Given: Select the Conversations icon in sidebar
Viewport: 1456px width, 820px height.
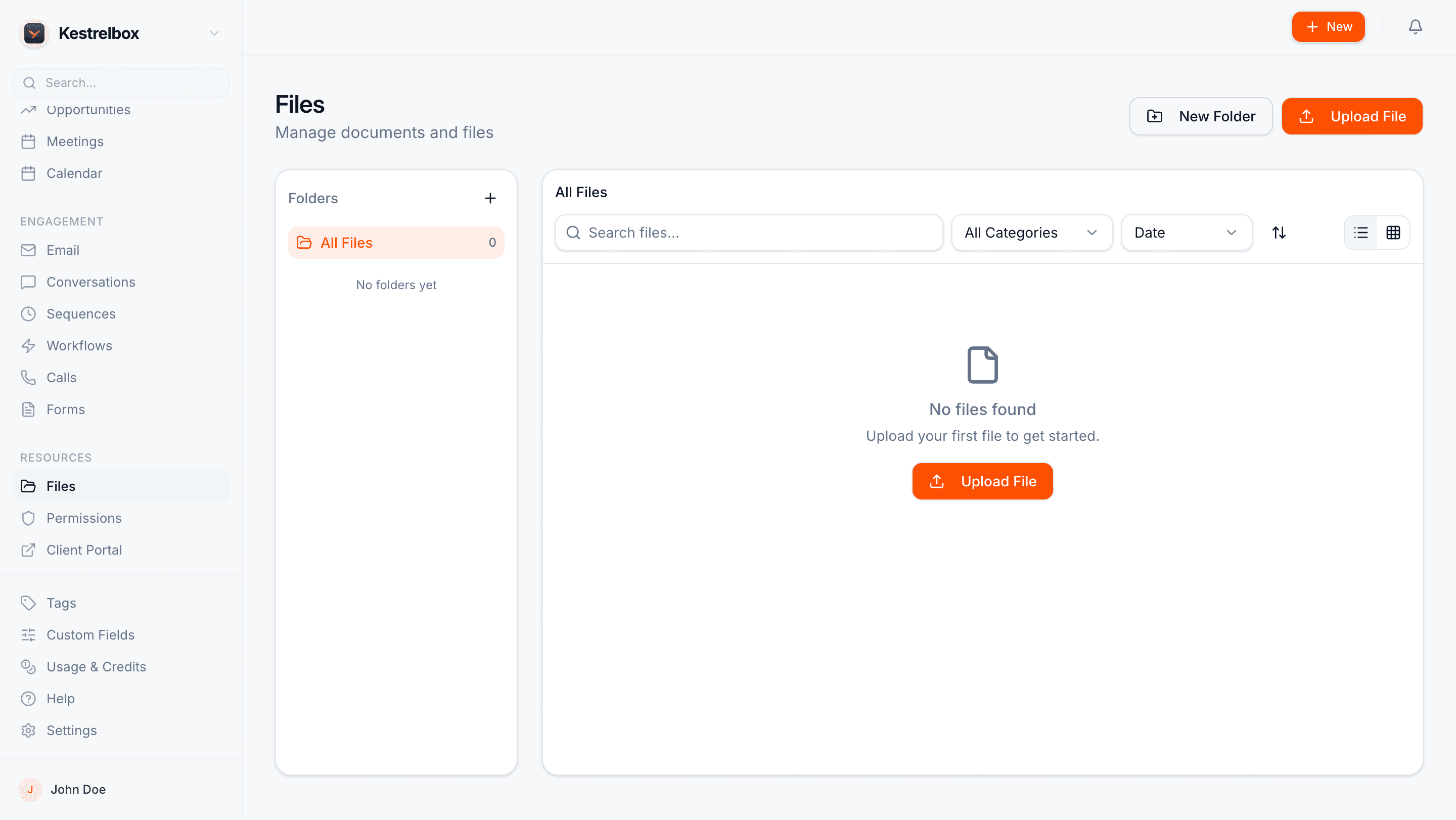Looking at the screenshot, I should [29, 282].
